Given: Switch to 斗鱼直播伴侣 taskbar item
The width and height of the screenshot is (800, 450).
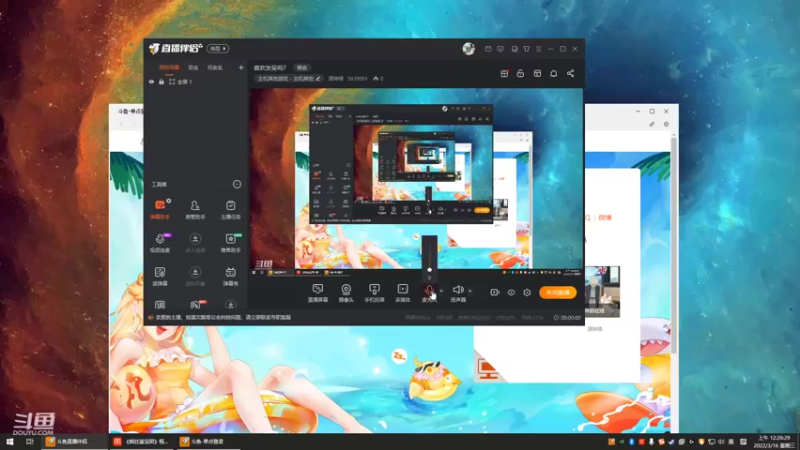Looking at the screenshot, I should point(74,441).
